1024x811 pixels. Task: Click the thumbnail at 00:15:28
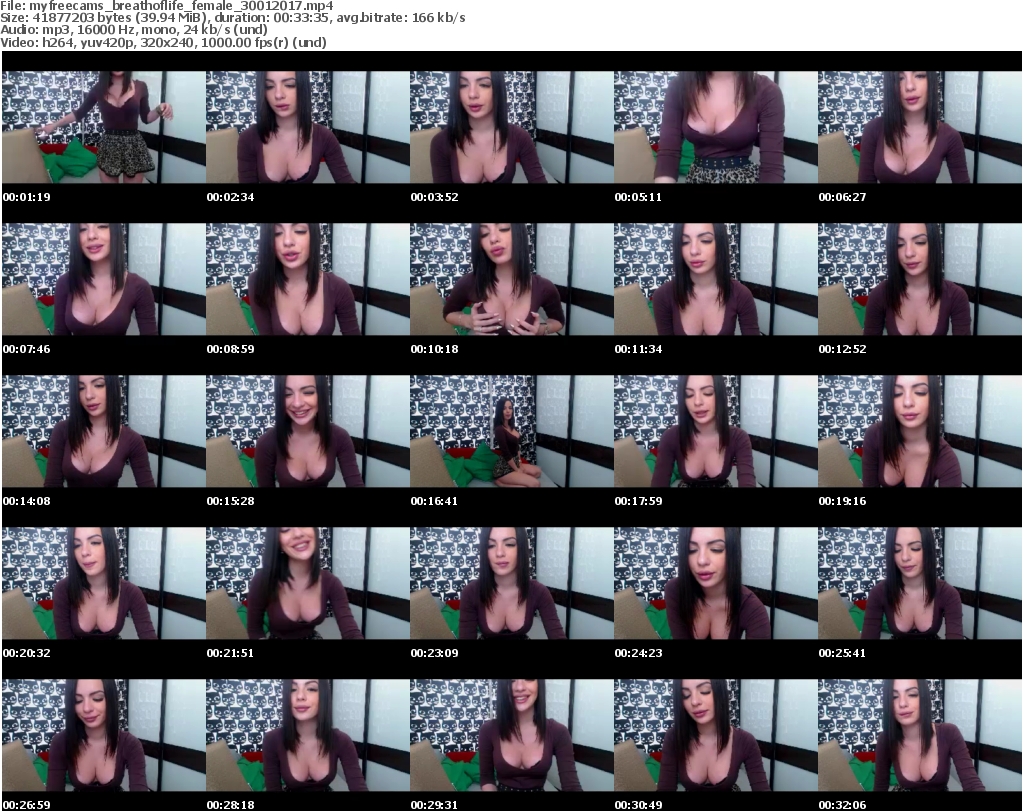(308, 432)
